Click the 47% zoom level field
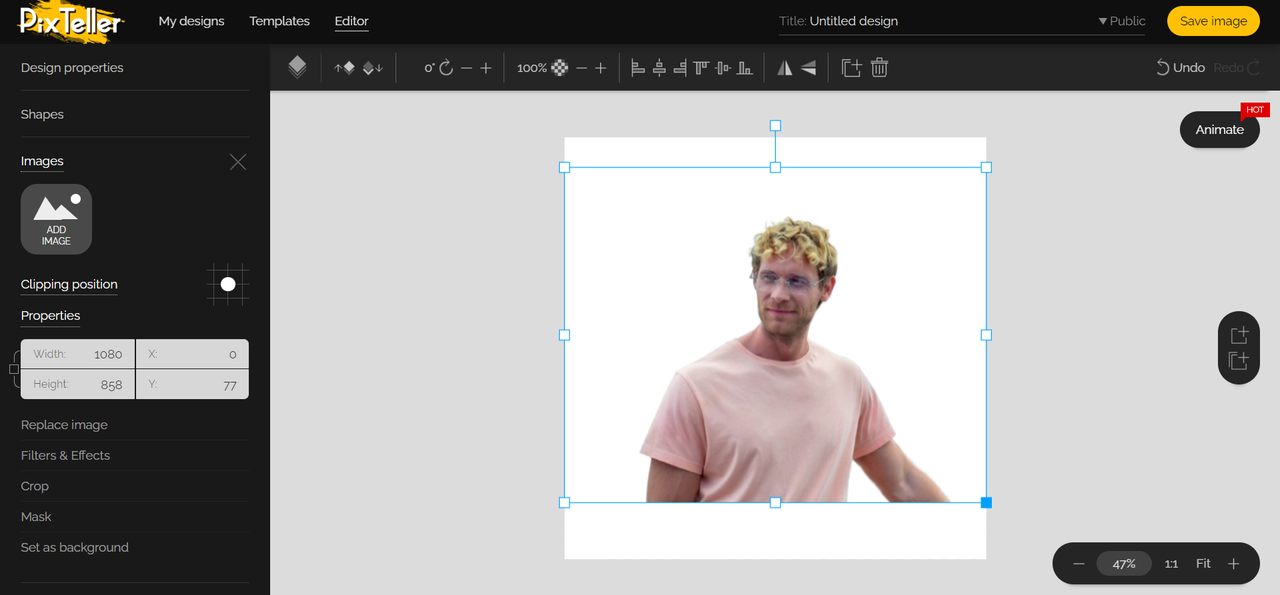This screenshot has width=1280, height=595. [1124, 564]
